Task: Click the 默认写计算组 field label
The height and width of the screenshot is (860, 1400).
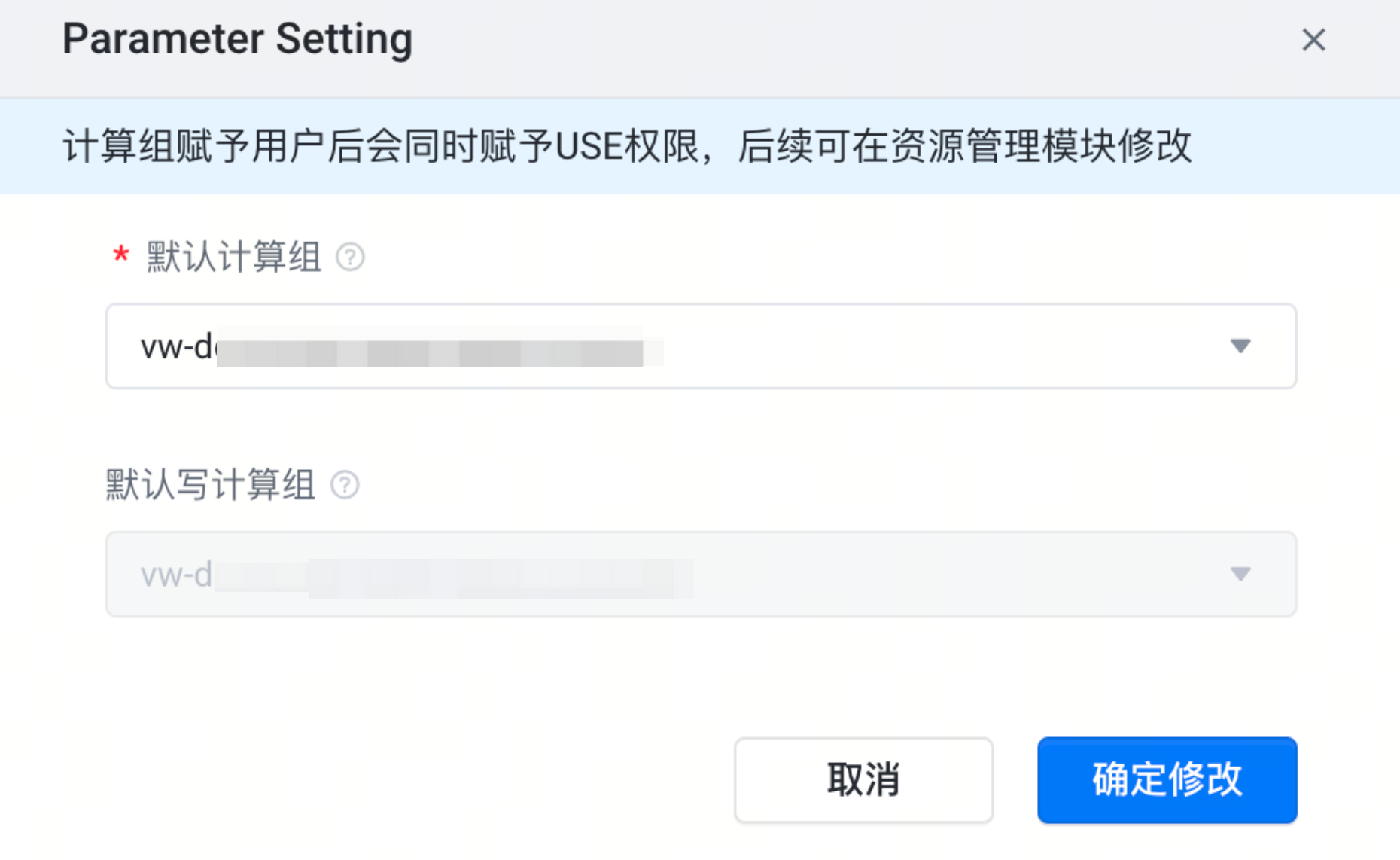Action: pyautogui.click(x=210, y=485)
